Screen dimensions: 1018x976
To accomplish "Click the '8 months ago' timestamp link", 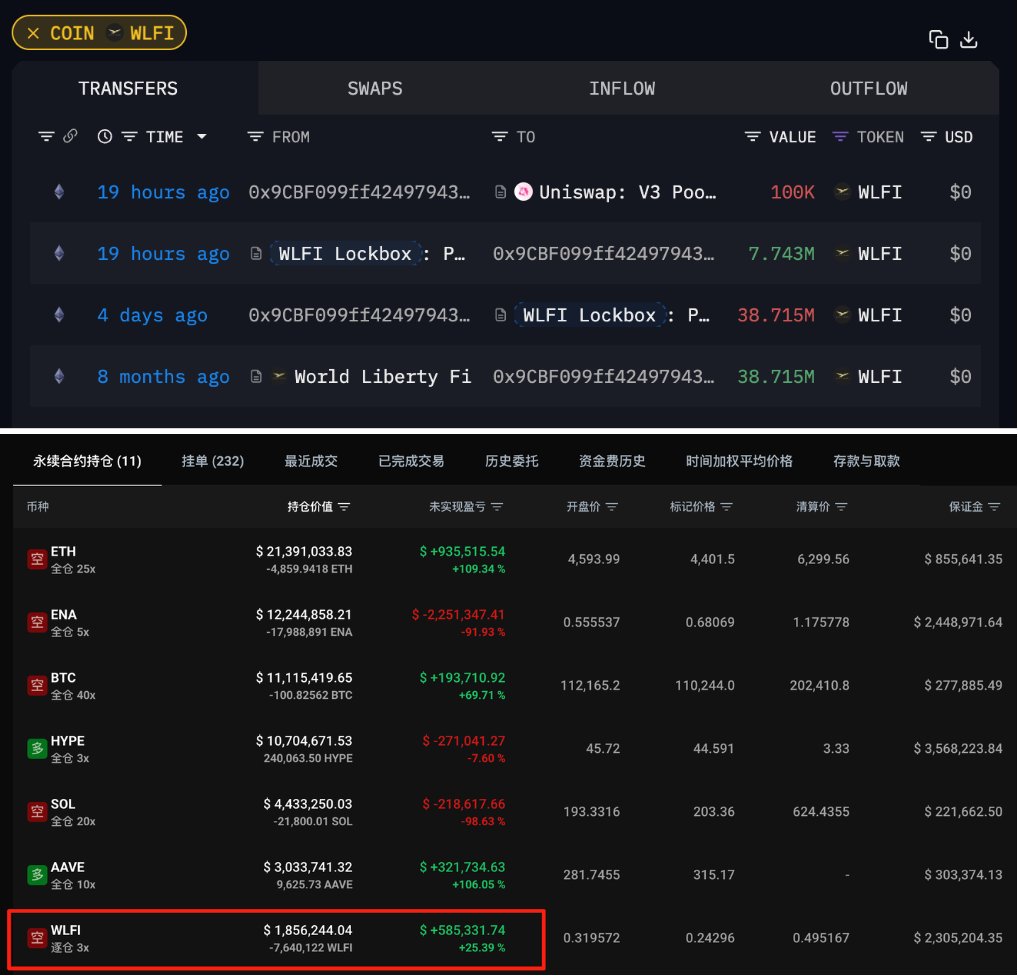I will (x=163, y=377).
